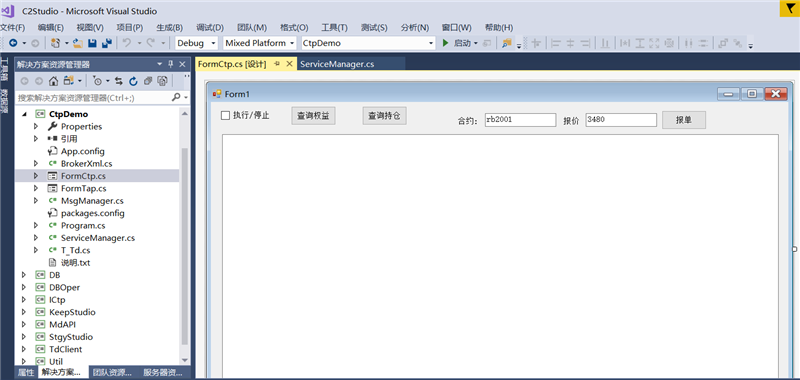
Task: Click the align rights layout icon
Action: tap(586, 43)
